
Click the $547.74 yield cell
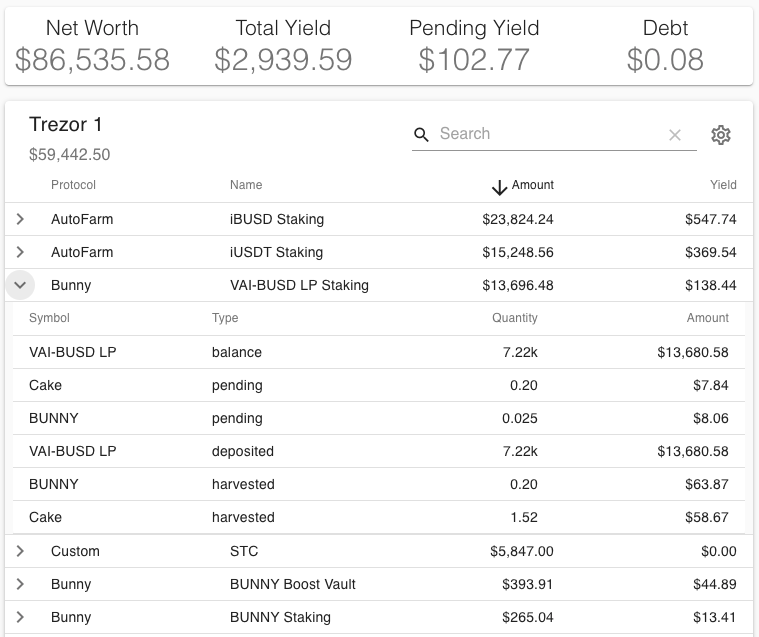pos(711,219)
